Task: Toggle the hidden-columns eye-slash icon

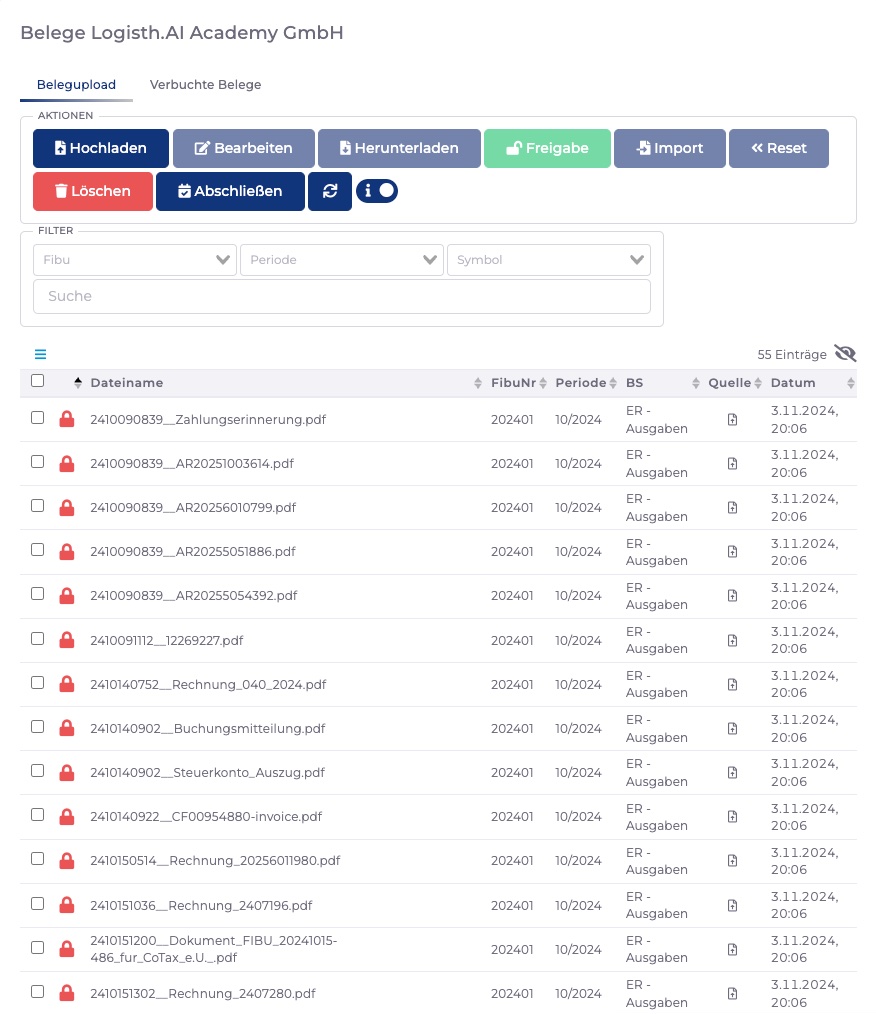Action: (845, 353)
